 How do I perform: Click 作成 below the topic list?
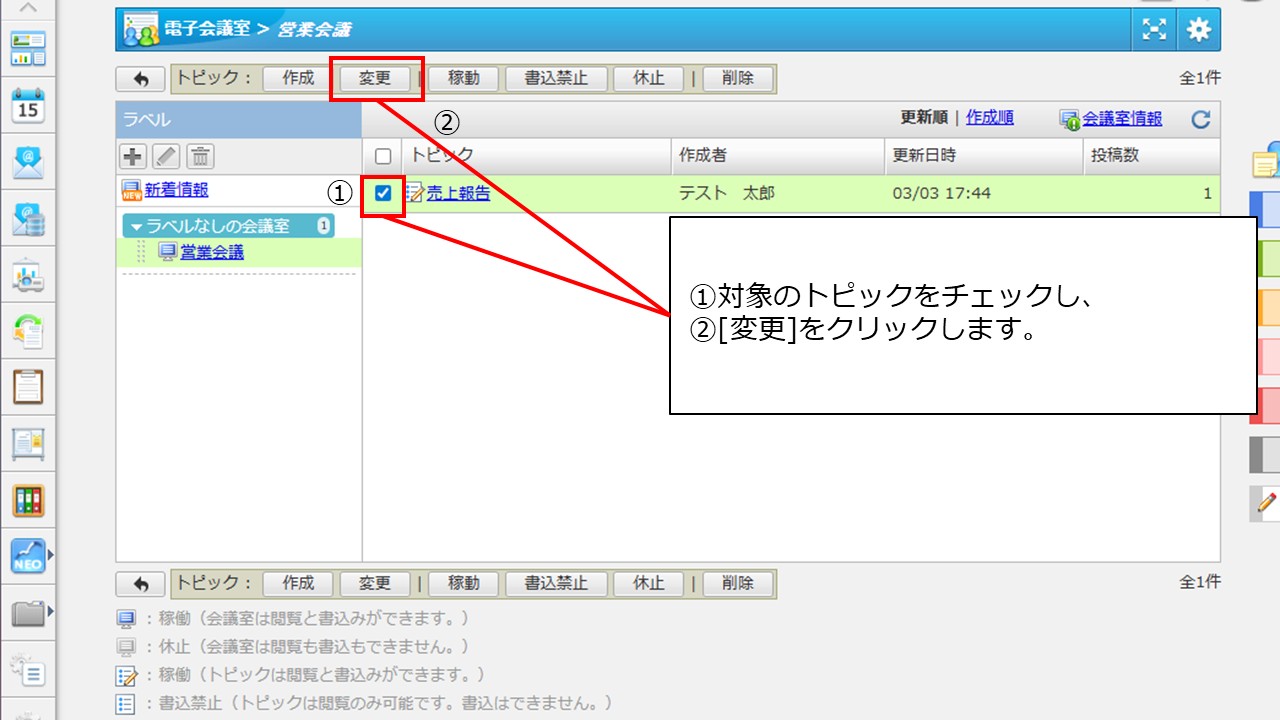point(298,584)
